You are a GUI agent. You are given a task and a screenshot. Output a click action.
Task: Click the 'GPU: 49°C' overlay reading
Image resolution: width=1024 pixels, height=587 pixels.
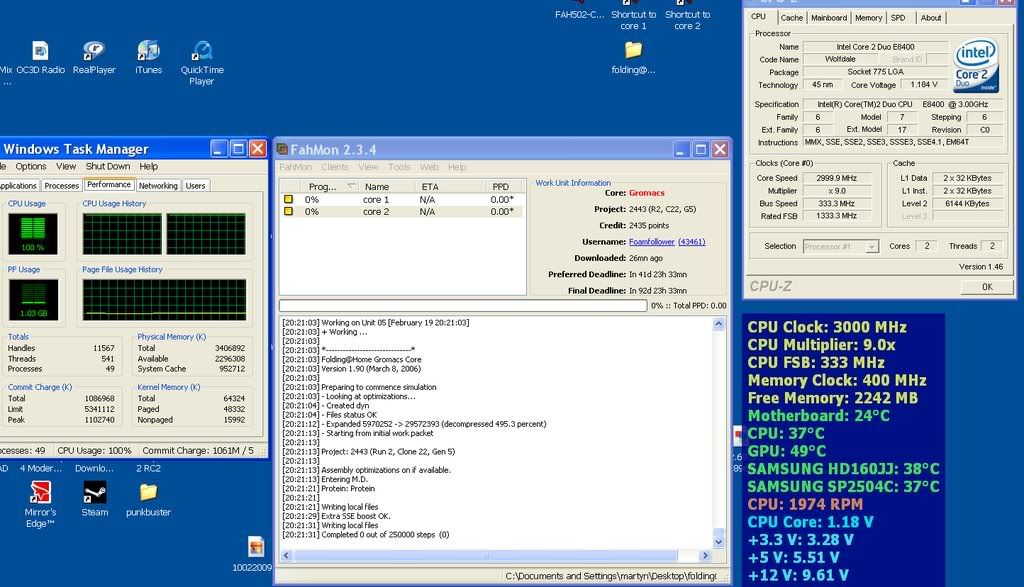tap(786, 451)
